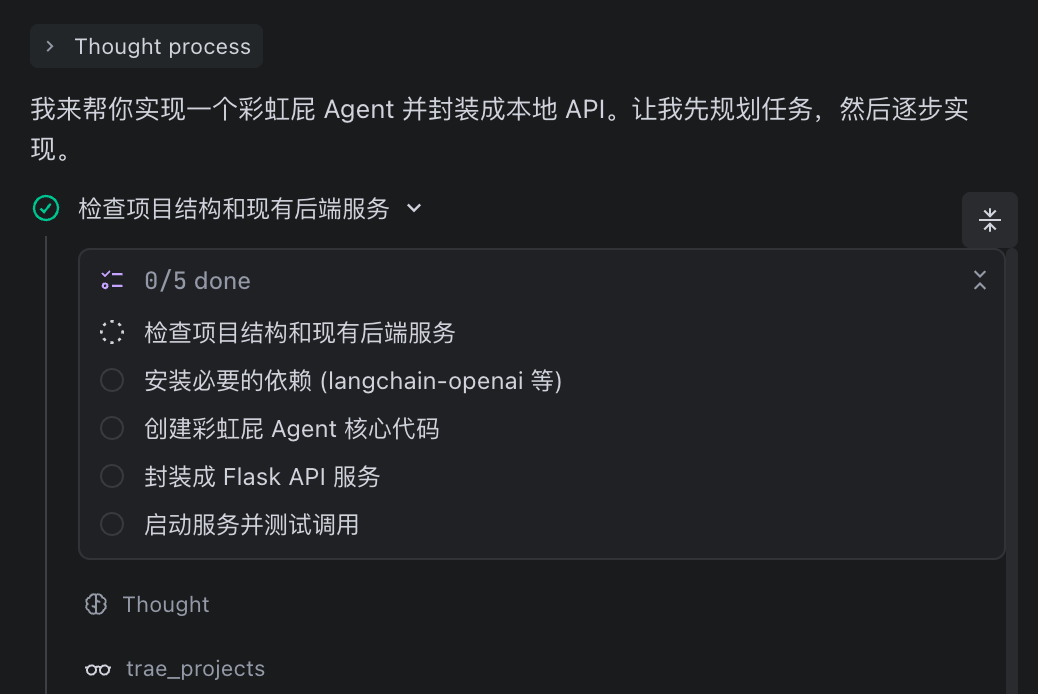Screen dimensions: 1038x694
Task: Expand the Thought process section chevron
Action: pyautogui.click(x=50, y=46)
